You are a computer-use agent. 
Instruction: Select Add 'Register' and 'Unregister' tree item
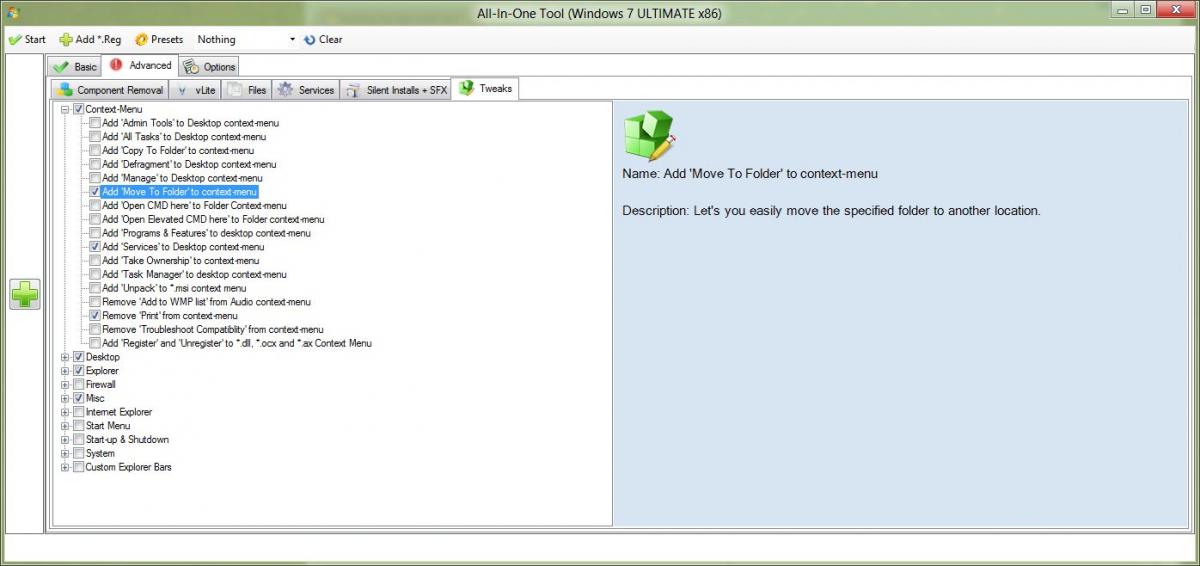tap(237, 343)
